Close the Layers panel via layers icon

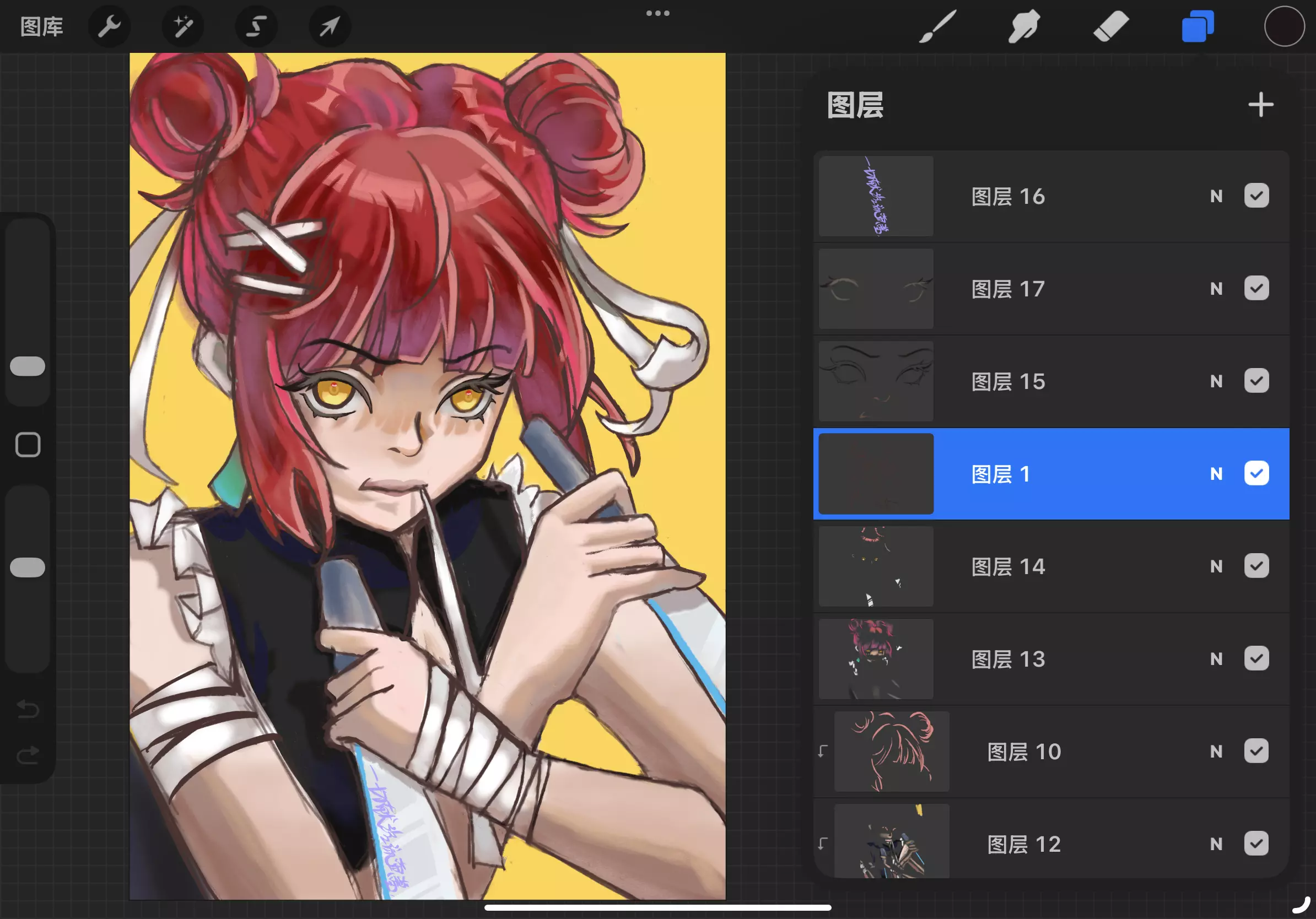pos(1198,26)
